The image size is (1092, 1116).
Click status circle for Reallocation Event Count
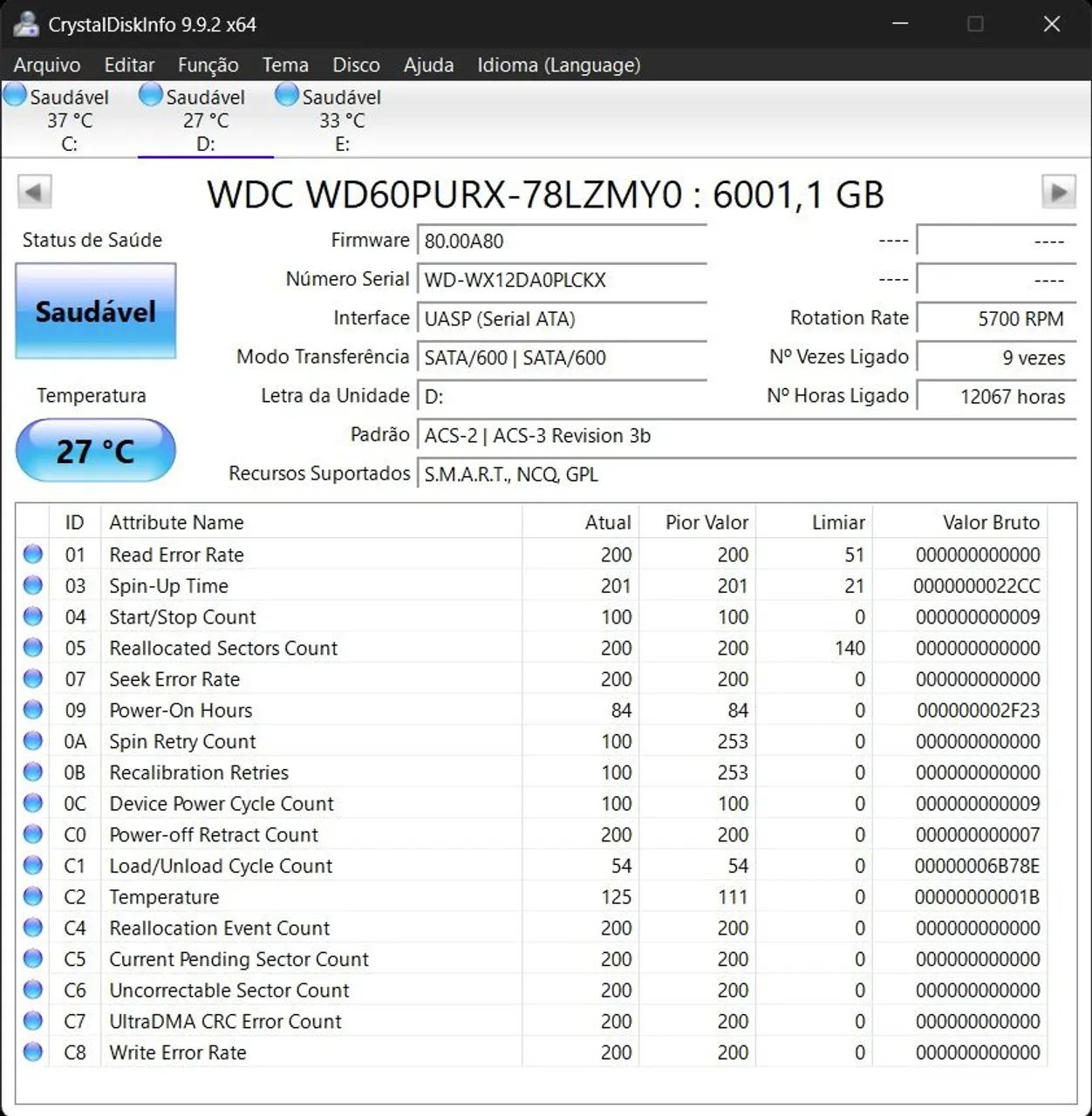(x=33, y=927)
